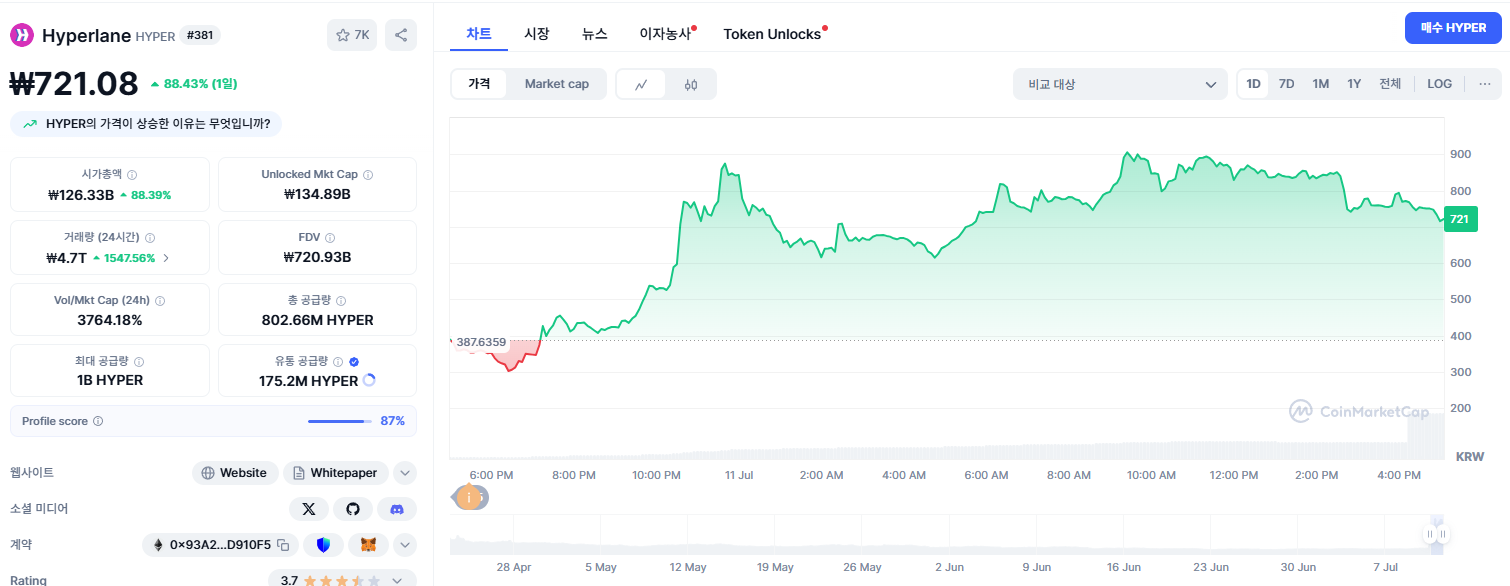Add token to MetaMask fox icon

click(x=369, y=545)
